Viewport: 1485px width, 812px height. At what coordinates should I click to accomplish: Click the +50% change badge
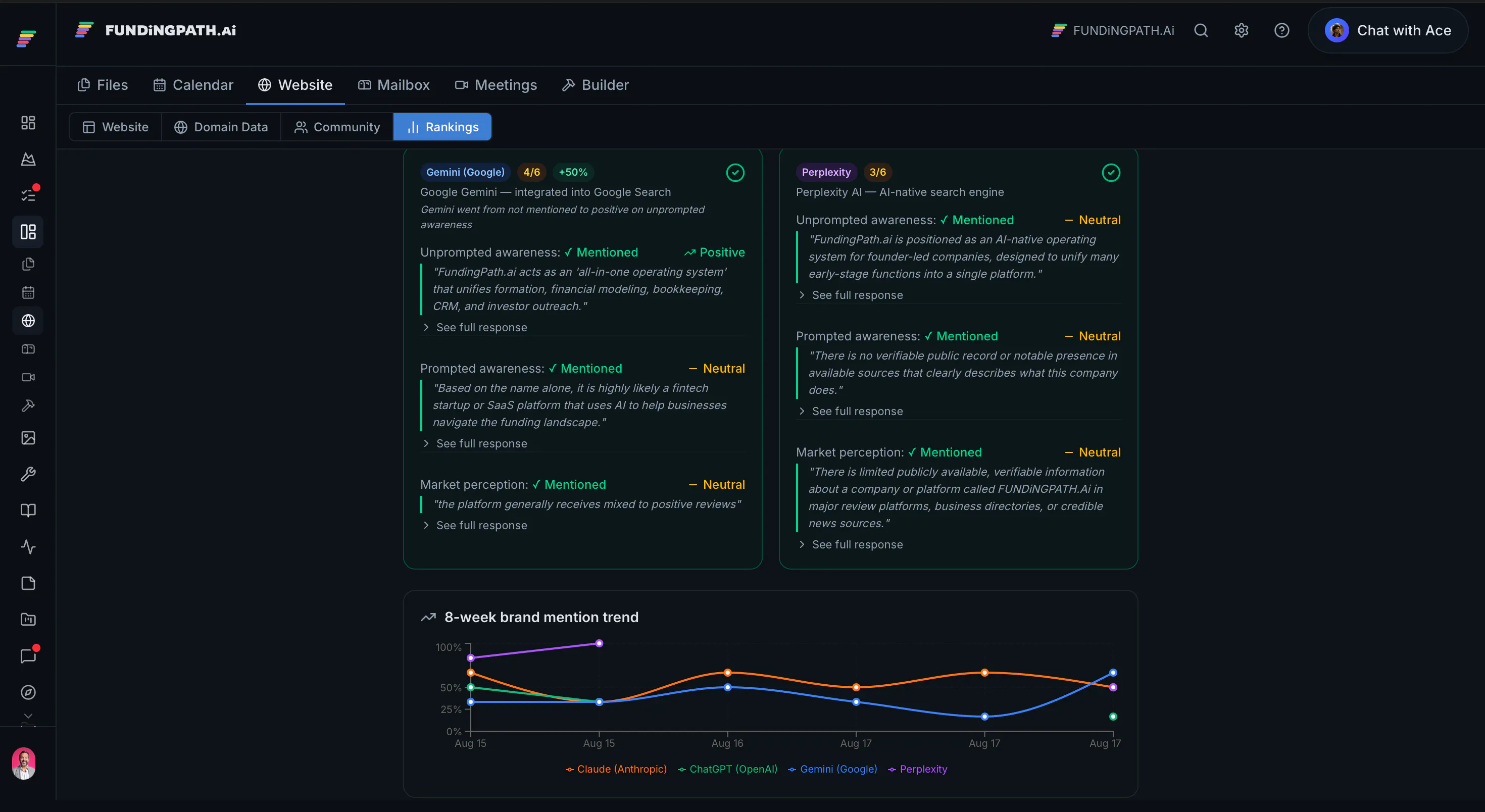(x=573, y=172)
